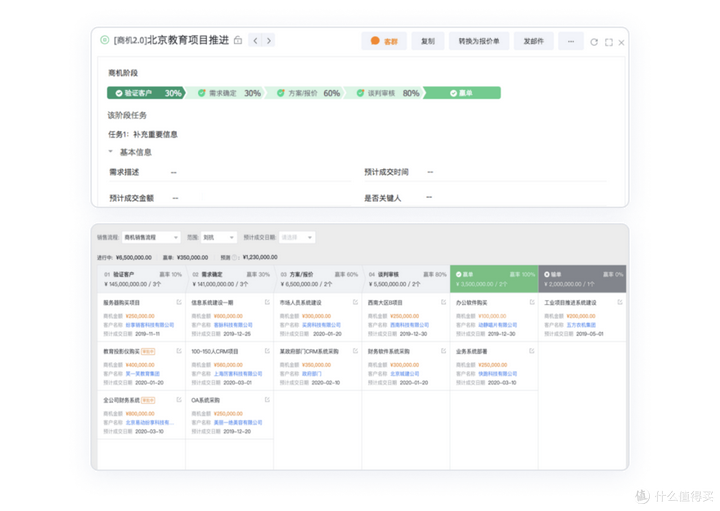Click the refresh icon in detail header
The height and width of the screenshot is (511, 720).
pos(594,42)
